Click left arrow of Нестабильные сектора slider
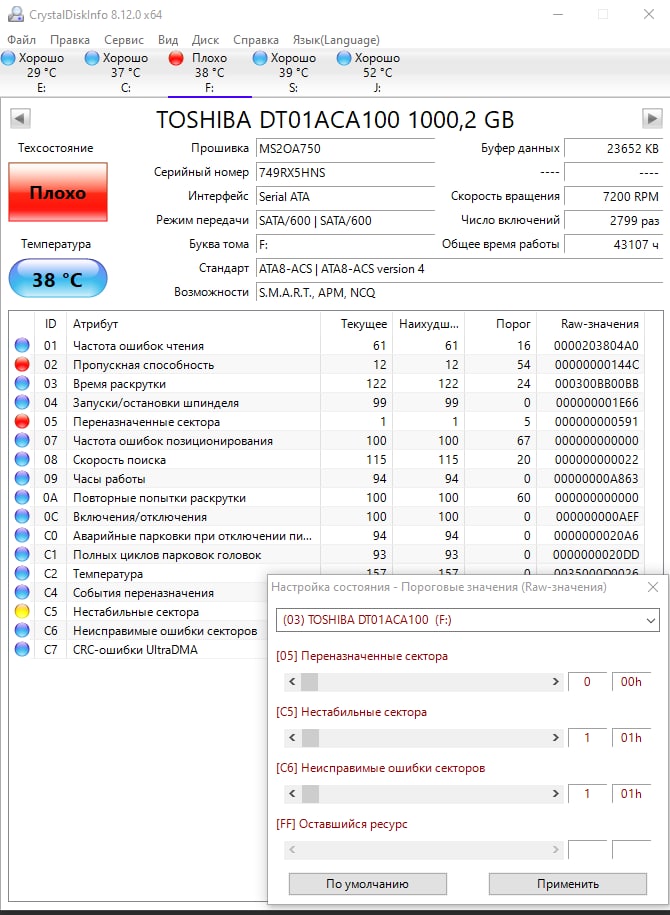670x915 pixels. 292,738
